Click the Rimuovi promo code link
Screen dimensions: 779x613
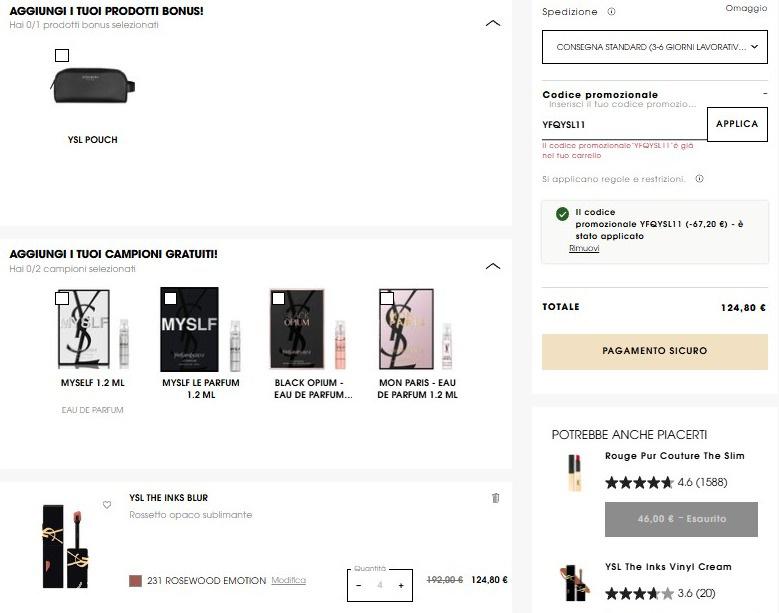(x=584, y=248)
